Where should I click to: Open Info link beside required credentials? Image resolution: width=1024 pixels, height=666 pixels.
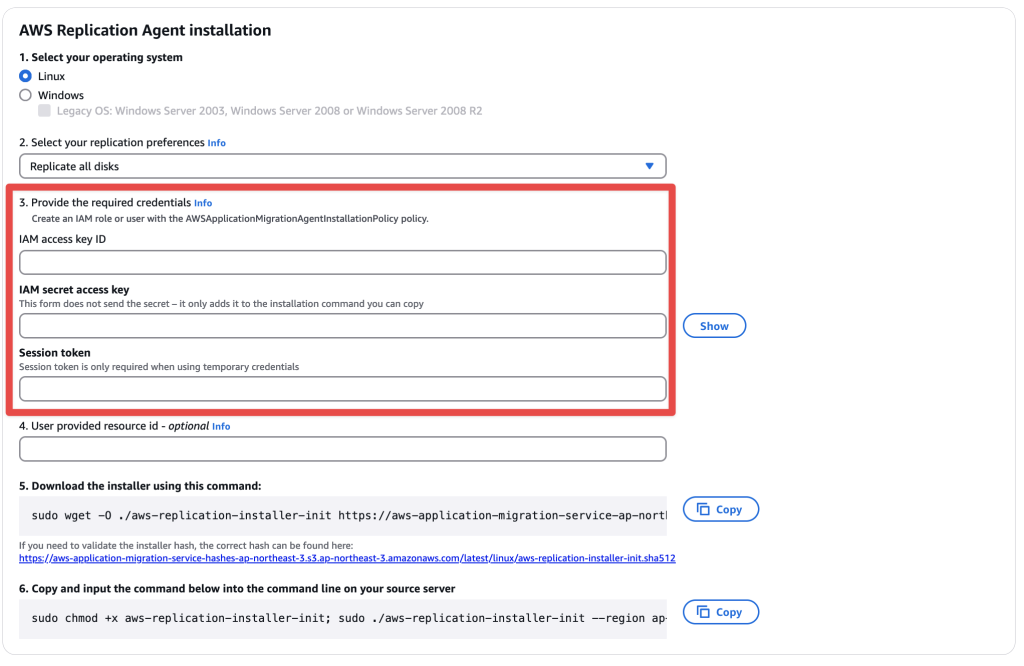point(203,203)
